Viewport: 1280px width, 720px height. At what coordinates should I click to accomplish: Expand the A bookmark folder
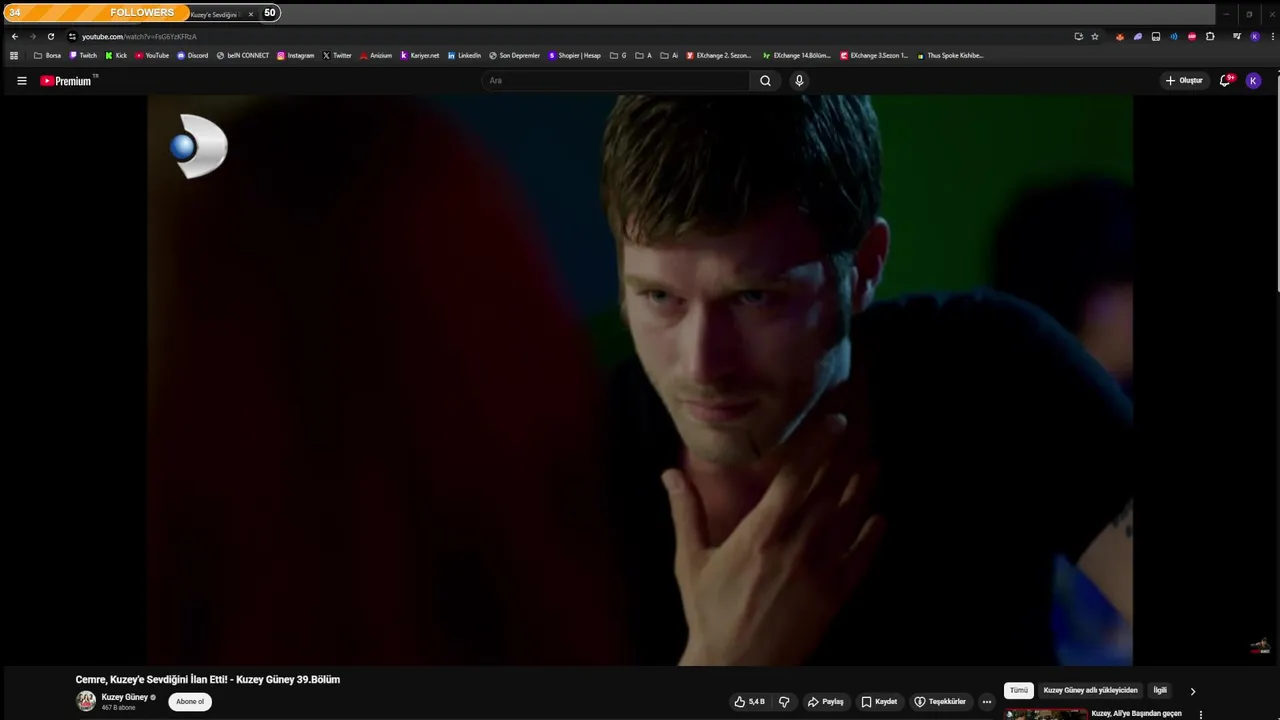click(643, 56)
